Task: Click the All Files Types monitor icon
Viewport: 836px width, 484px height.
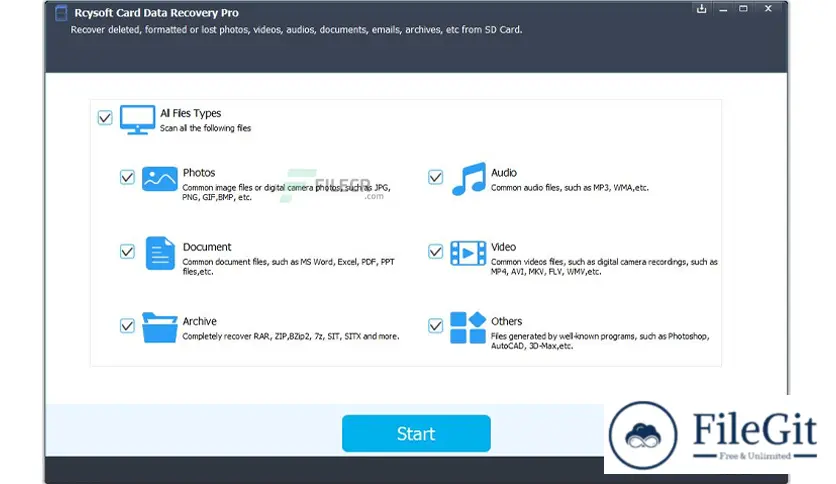Action: click(x=138, y=119)
